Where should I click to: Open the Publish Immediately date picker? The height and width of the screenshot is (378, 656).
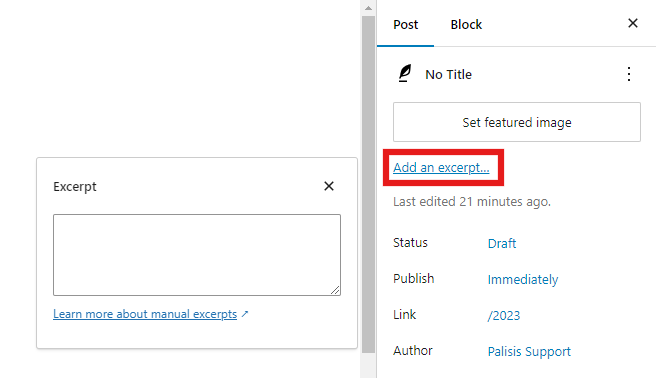coord(523,279)
